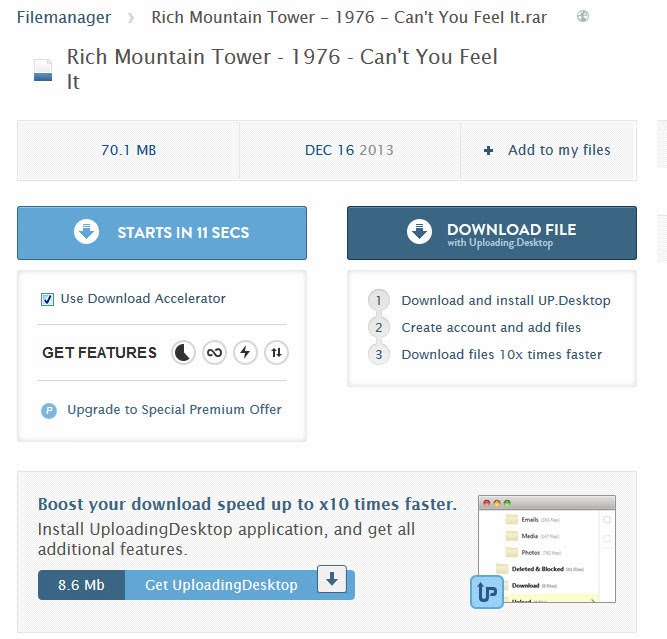Click step 2 number circle

[379, 328]
